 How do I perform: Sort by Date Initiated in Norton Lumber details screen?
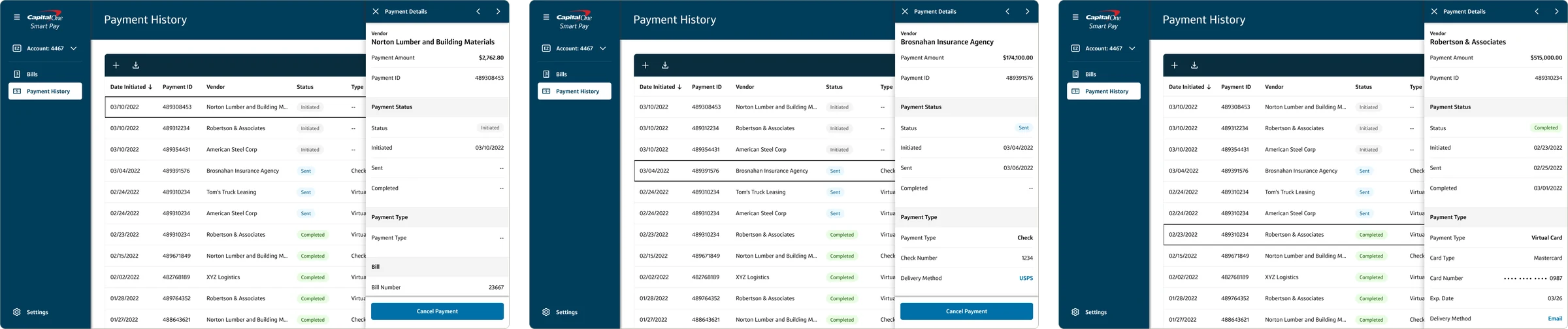tap(131, 87)
